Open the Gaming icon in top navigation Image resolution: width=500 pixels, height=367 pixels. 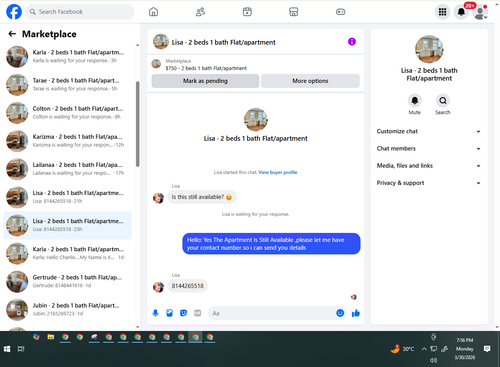click(340, 12)
